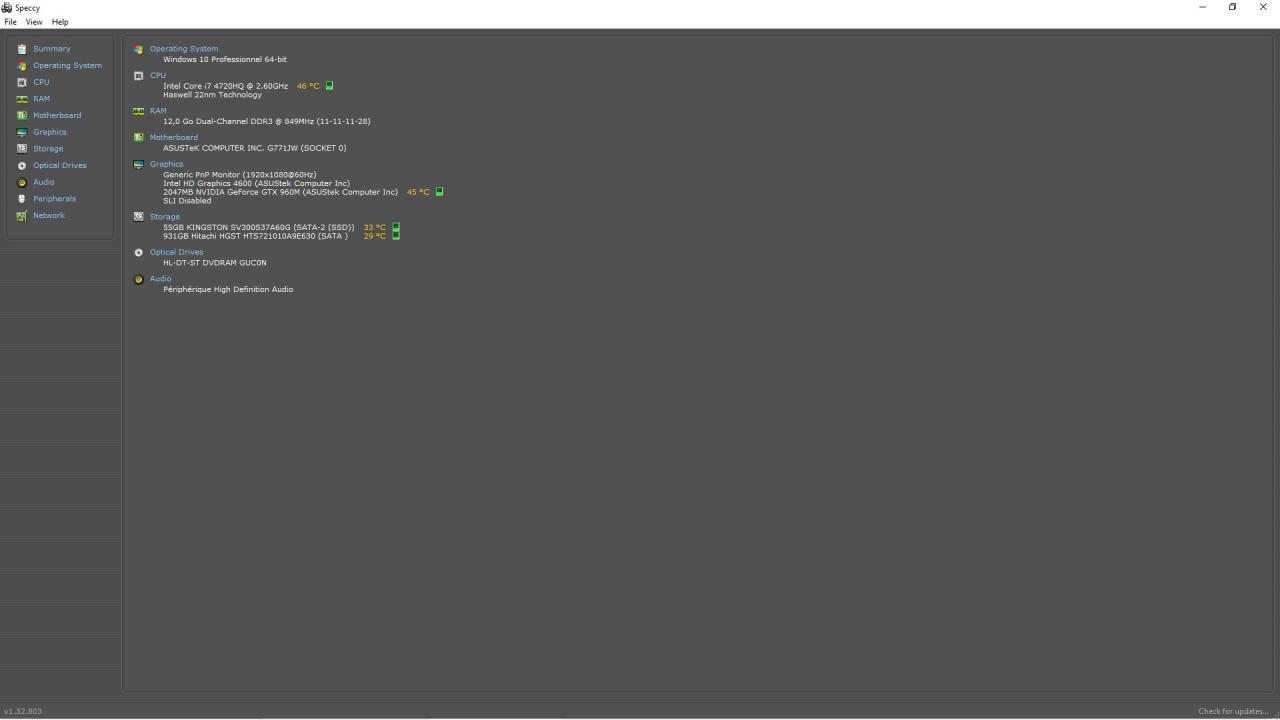Open the Motherboard icon in sidebar
The image size is (1280, 720).
(x=22, y=115)
